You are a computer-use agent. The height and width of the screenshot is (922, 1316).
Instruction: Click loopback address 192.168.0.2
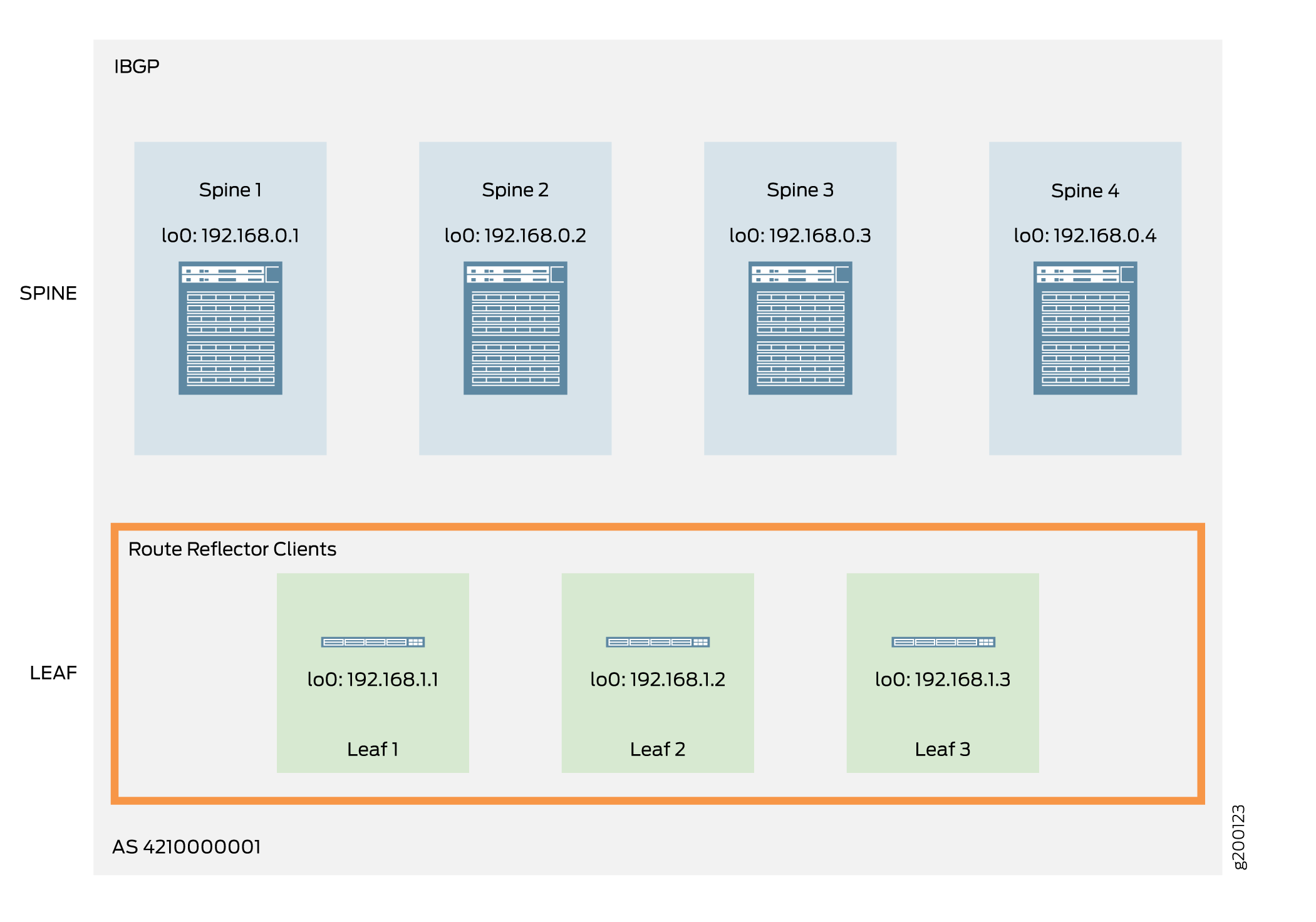pyautogui.click(x=515, y=236)
